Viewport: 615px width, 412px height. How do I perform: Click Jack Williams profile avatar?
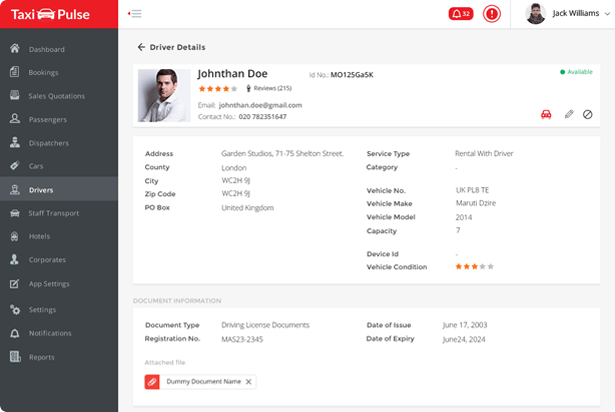pos(535,14)
